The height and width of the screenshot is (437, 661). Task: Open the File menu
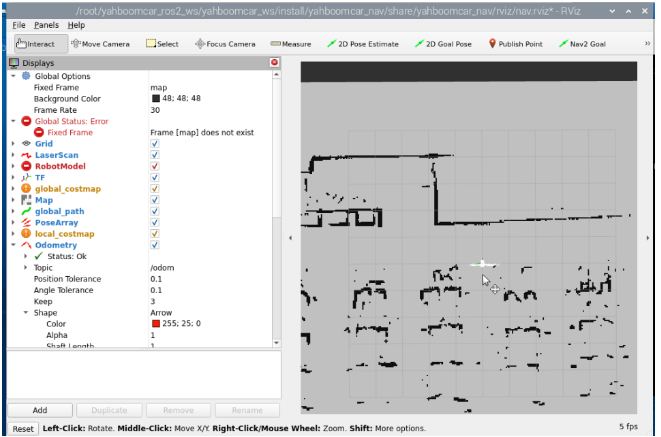coord(19,24)
